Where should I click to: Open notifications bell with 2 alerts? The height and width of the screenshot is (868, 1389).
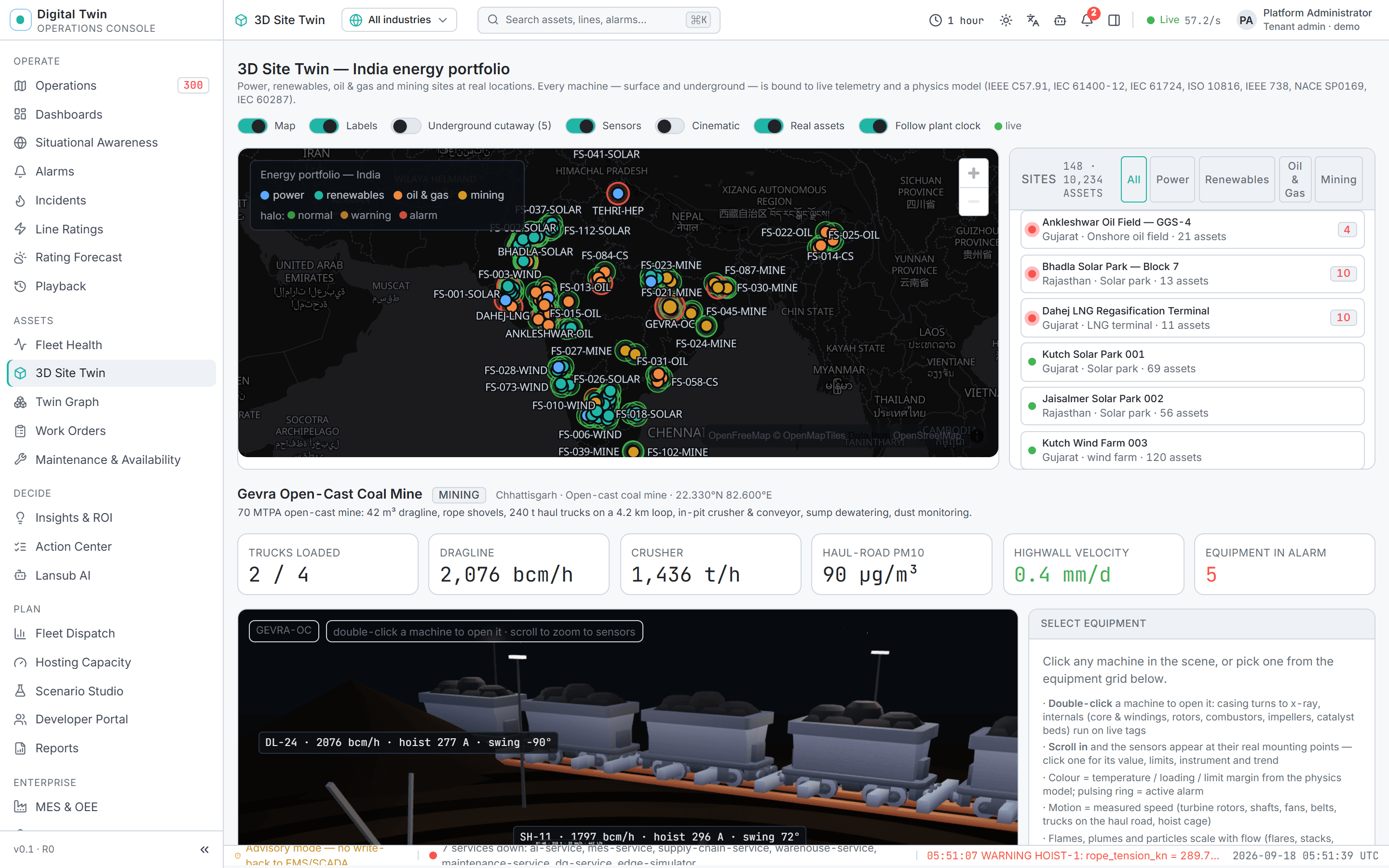1087,20
